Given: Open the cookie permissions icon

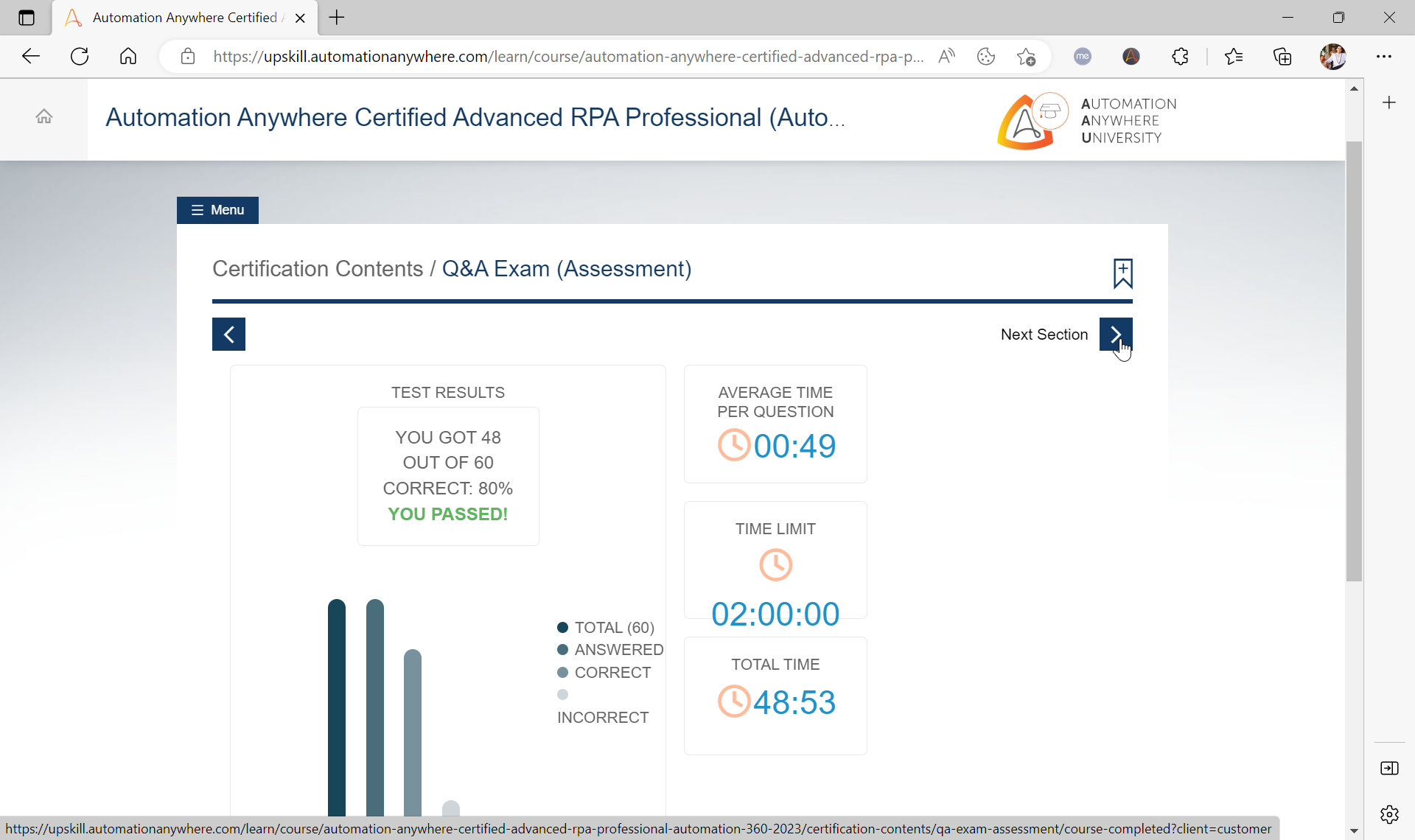Looking at the screenshot, I should 986,56.
